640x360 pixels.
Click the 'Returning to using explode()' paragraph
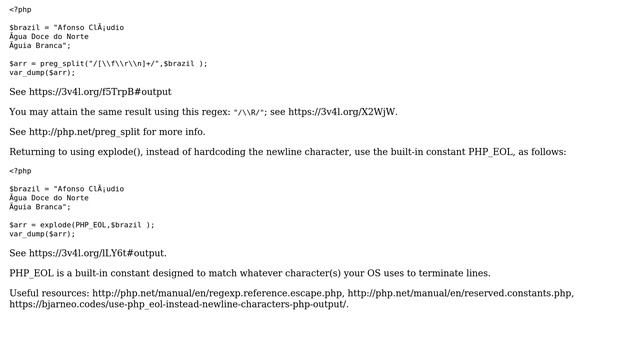point(288,152)
